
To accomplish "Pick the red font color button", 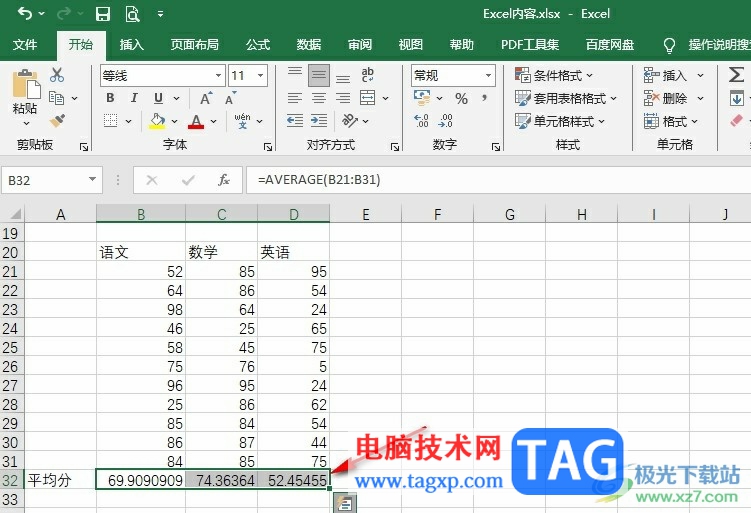I will tap(196, 121).
